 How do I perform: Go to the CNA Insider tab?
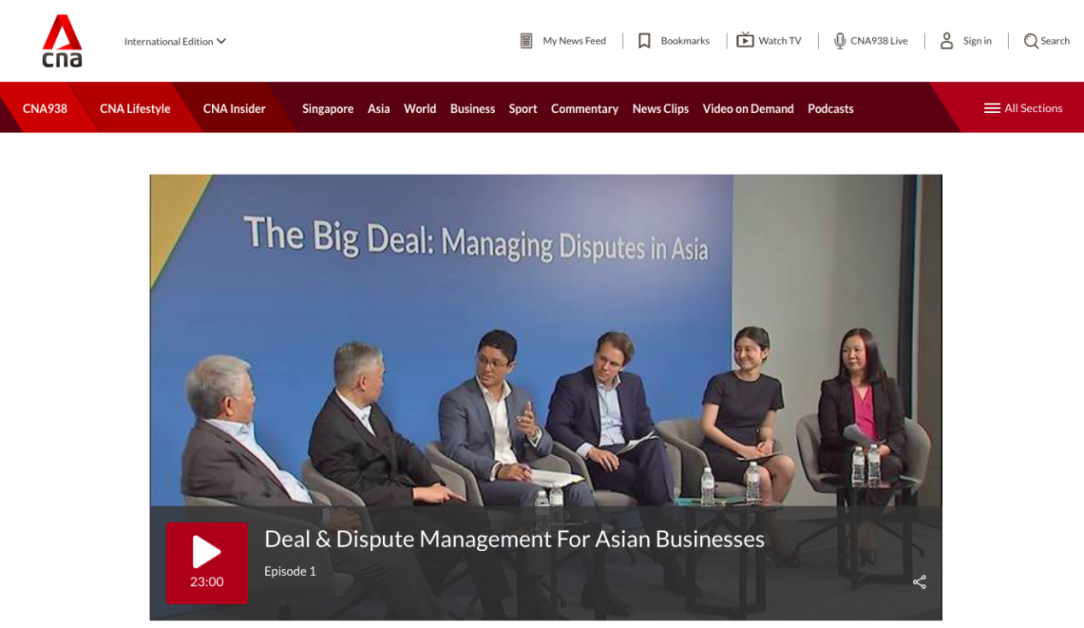tap(234, 109)
